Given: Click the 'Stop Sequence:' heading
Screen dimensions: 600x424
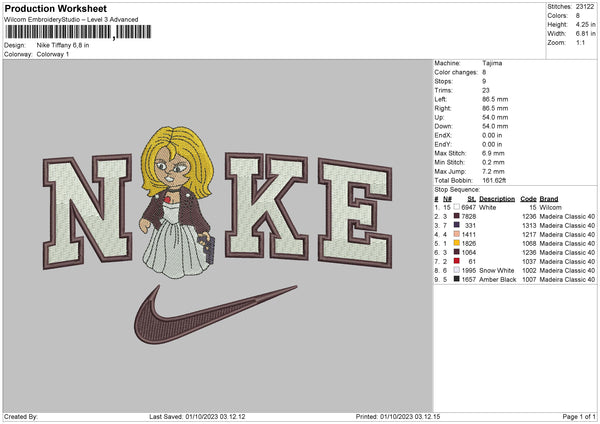Looking at the screenshot, I should pyautogui.click(x=457, y=189).
